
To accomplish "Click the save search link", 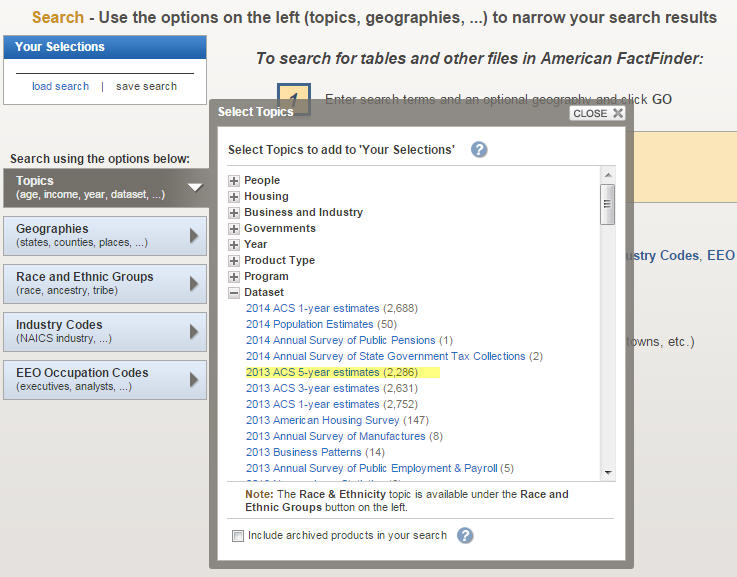I will coord(146,86).
